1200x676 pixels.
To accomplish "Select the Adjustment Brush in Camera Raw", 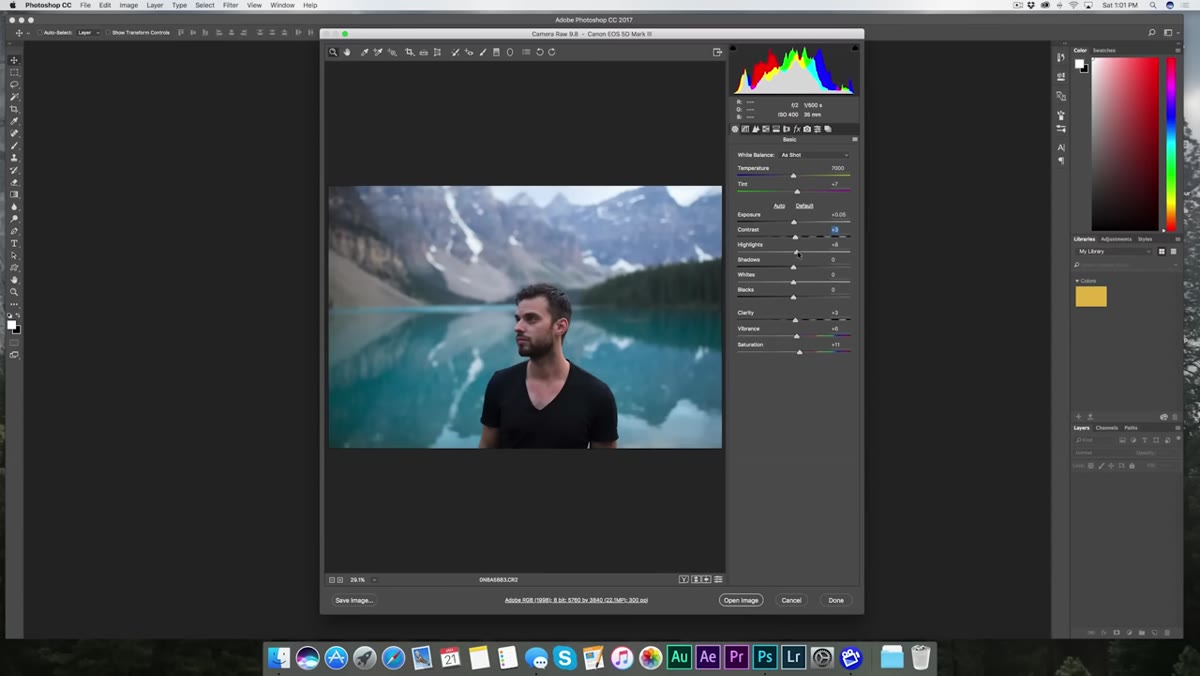I will 482,52.
